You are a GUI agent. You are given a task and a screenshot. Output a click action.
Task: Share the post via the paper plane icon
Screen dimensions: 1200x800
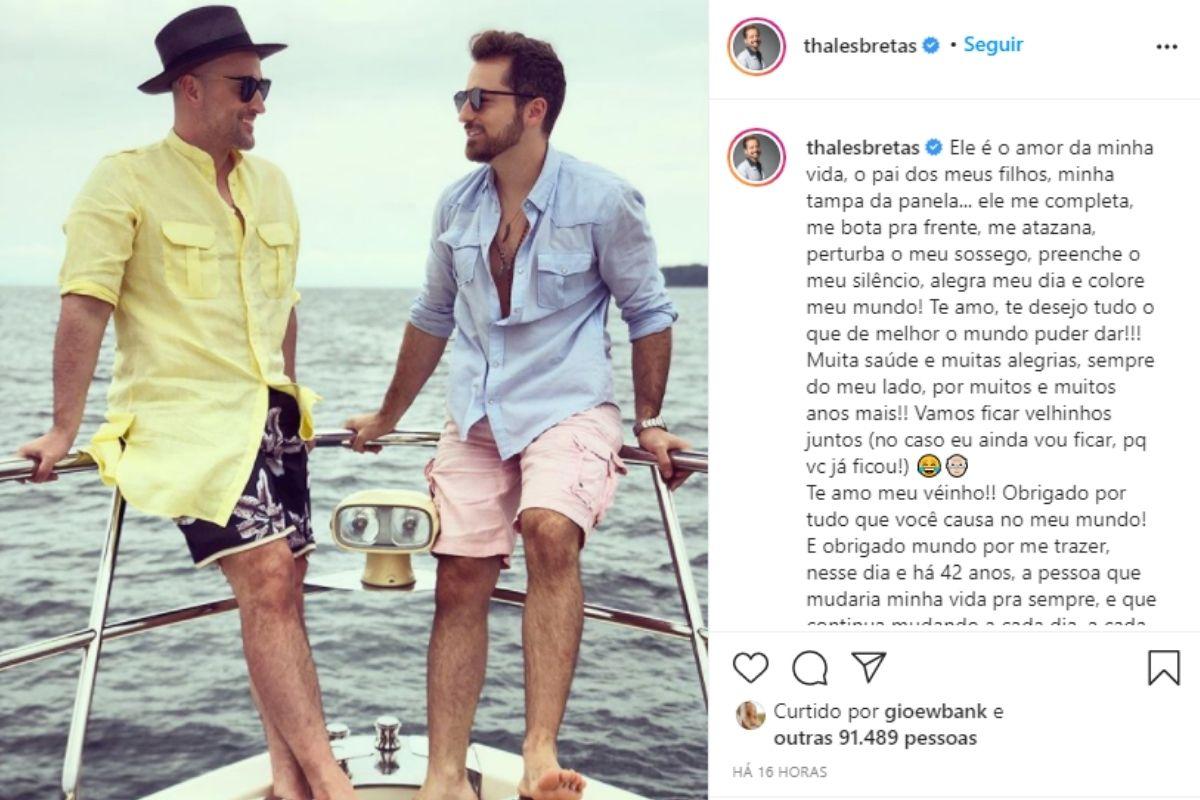click(868, 667)
